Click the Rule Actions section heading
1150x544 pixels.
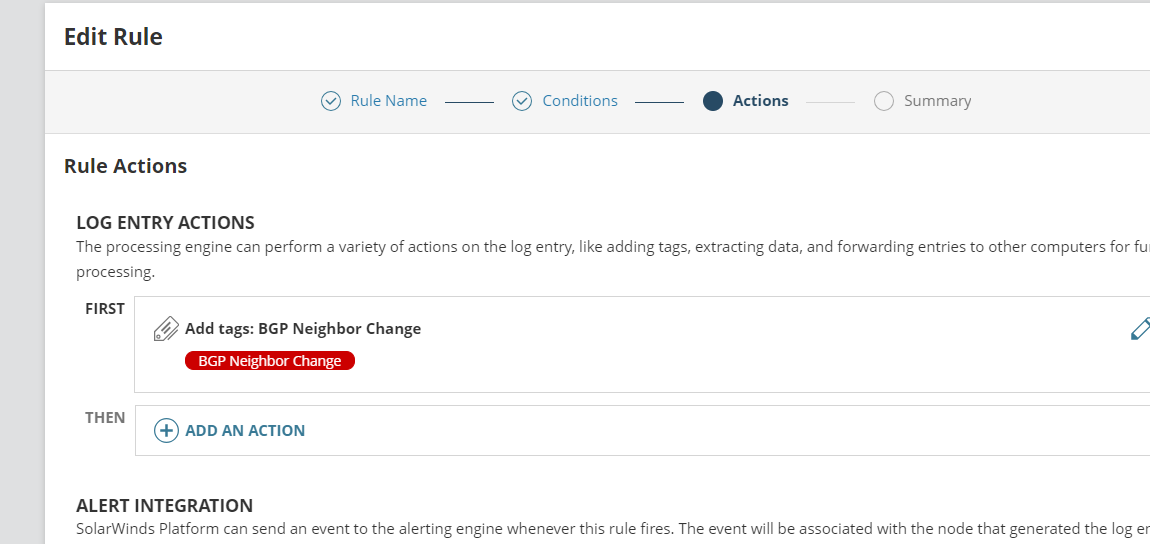coord(125,166)
